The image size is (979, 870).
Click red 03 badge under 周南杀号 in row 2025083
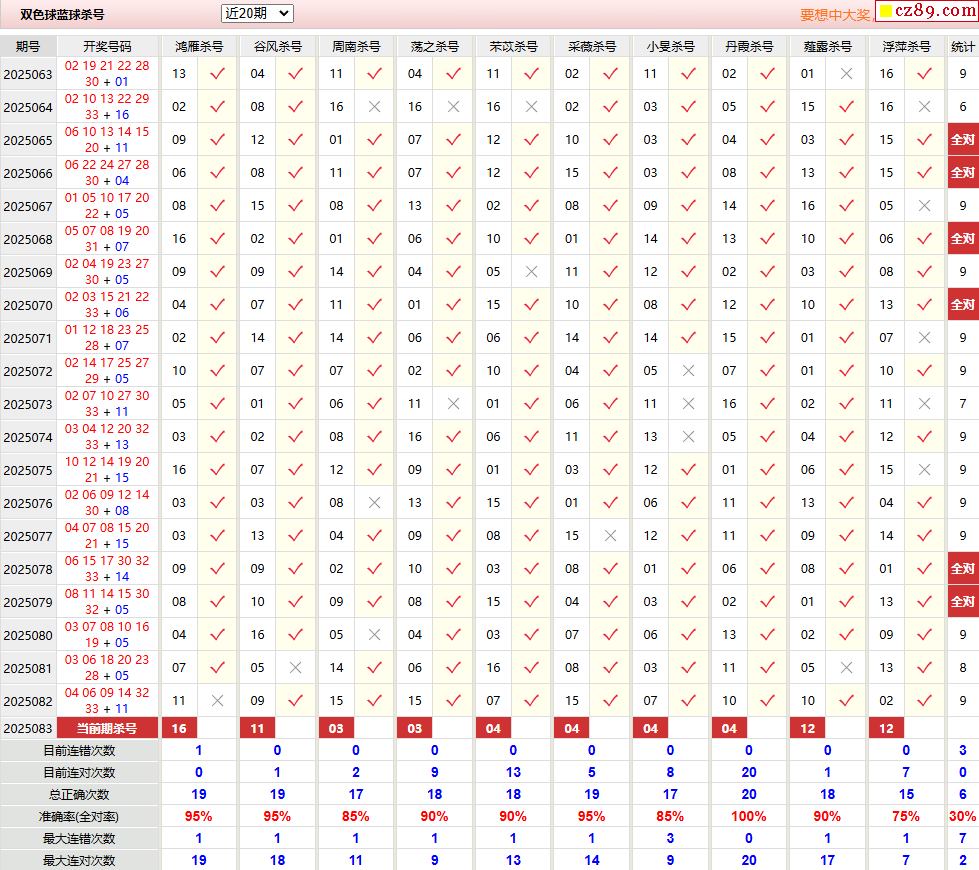click(336, 728)
